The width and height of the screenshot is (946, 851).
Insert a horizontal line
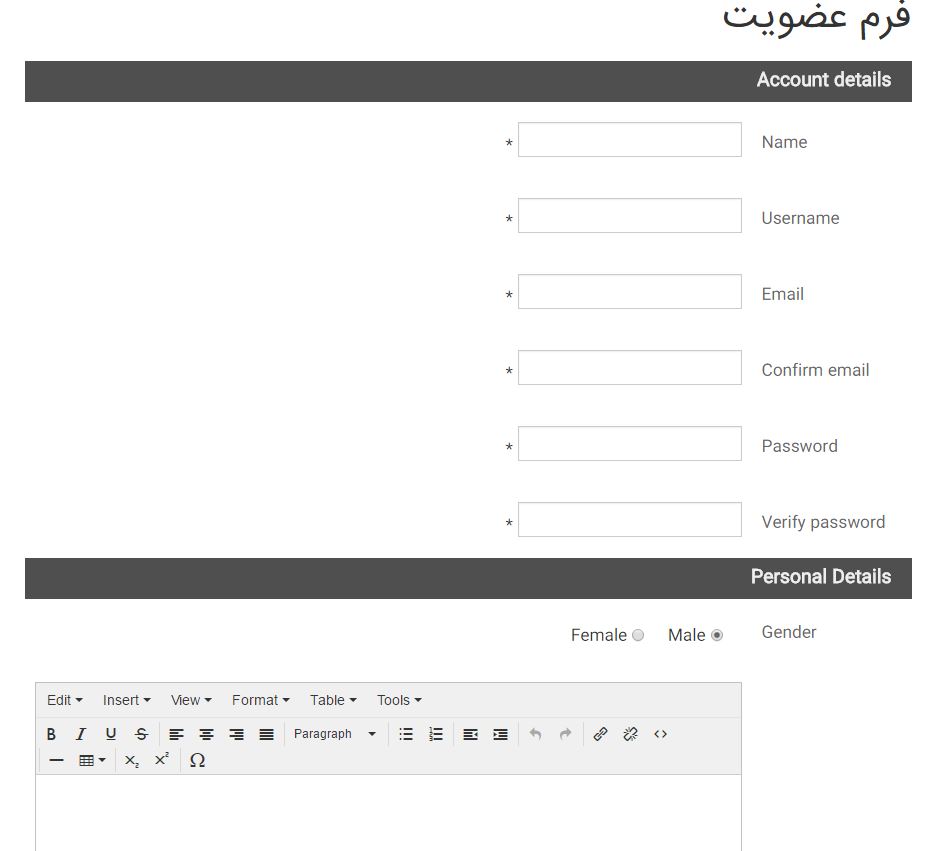pyautogui.click(x=56, y=760)
